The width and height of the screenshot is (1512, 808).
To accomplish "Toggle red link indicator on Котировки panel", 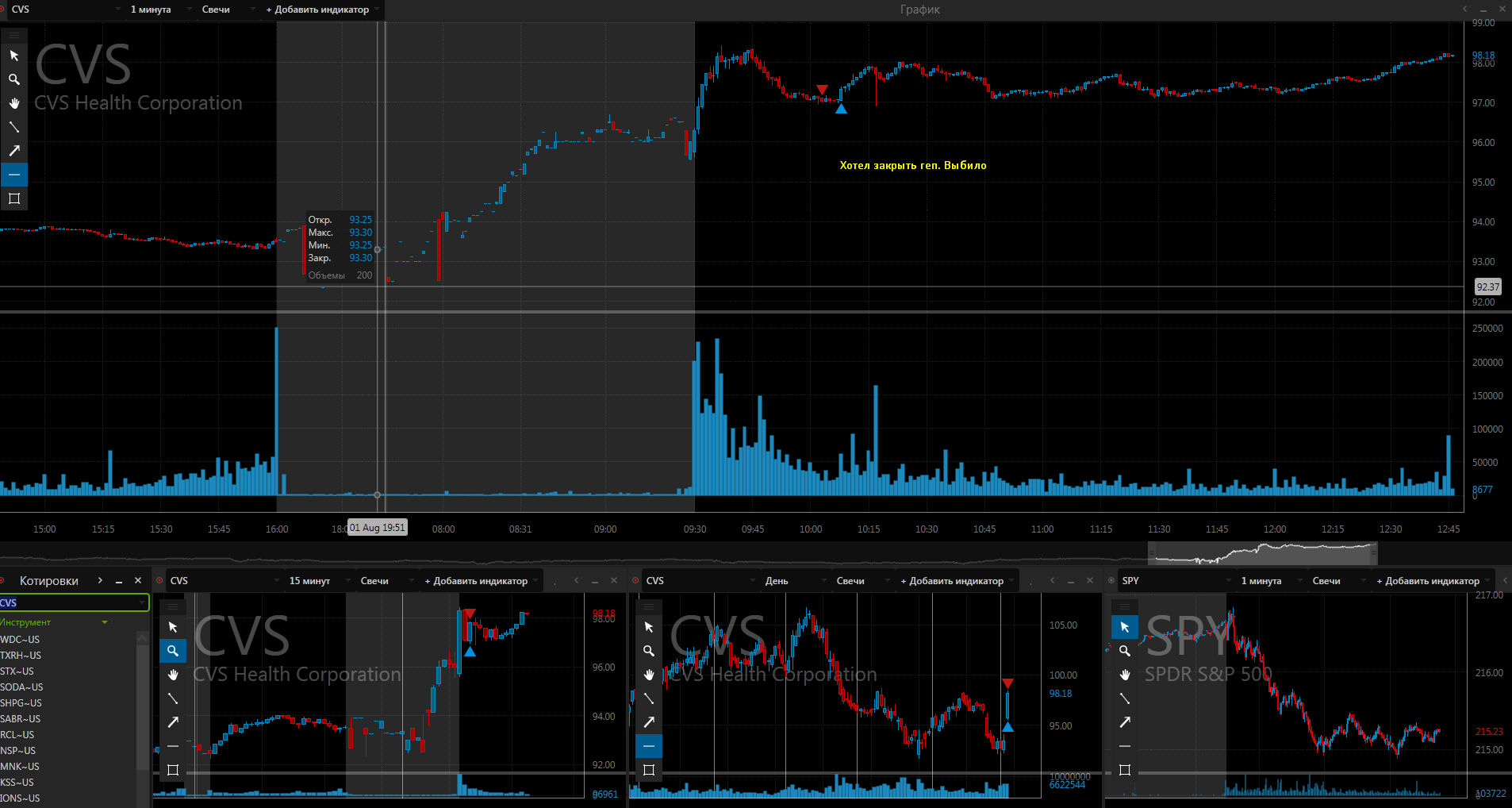I will coord(2,581).
